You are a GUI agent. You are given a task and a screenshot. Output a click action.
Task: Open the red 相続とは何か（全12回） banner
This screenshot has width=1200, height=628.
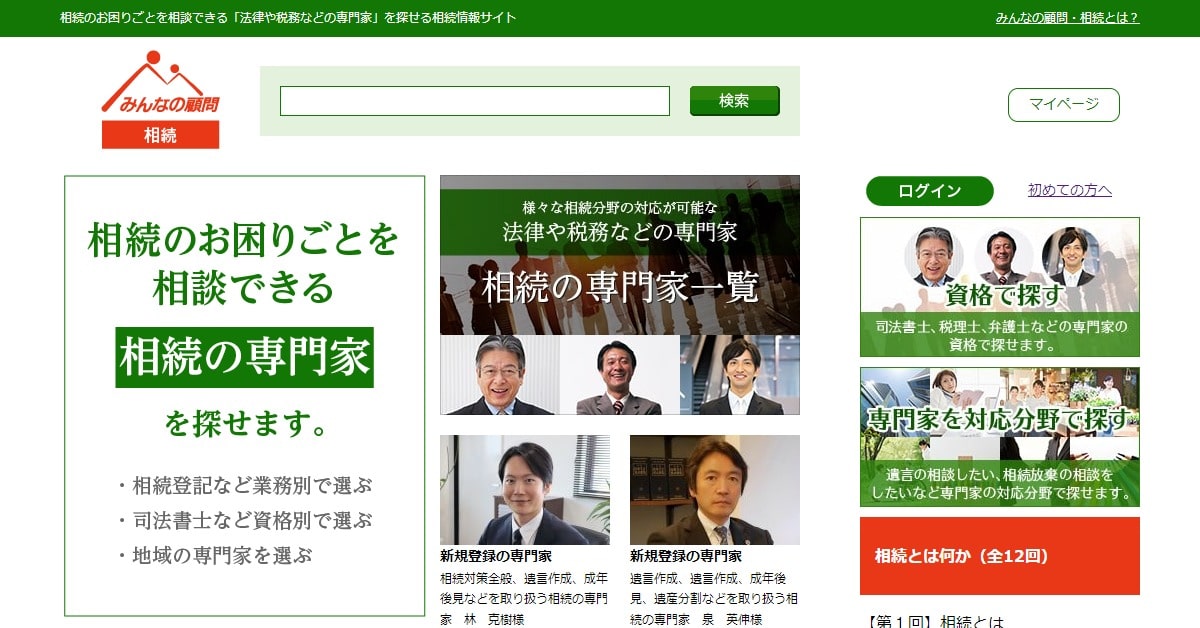coord(999,556)
